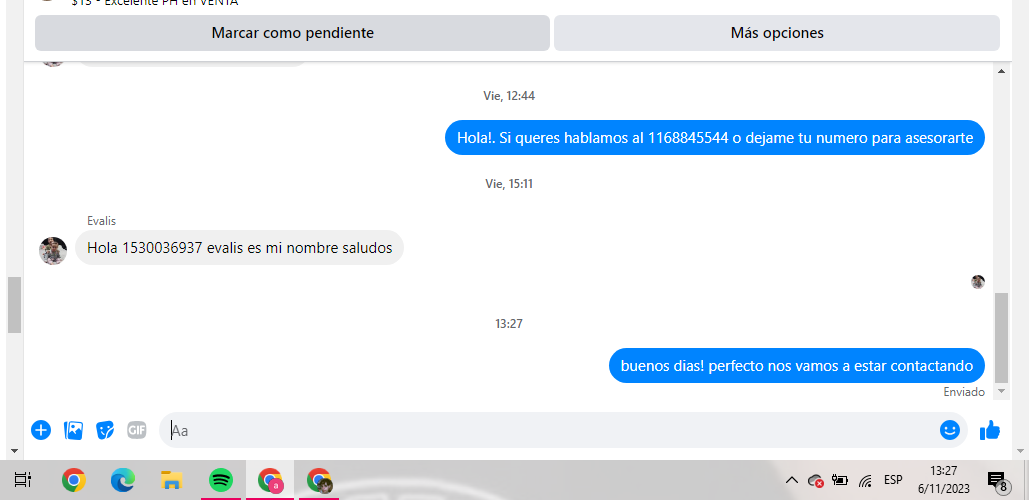Attach a photo with the image icon
1029x500 pixels.
click(x=74, y=430)
